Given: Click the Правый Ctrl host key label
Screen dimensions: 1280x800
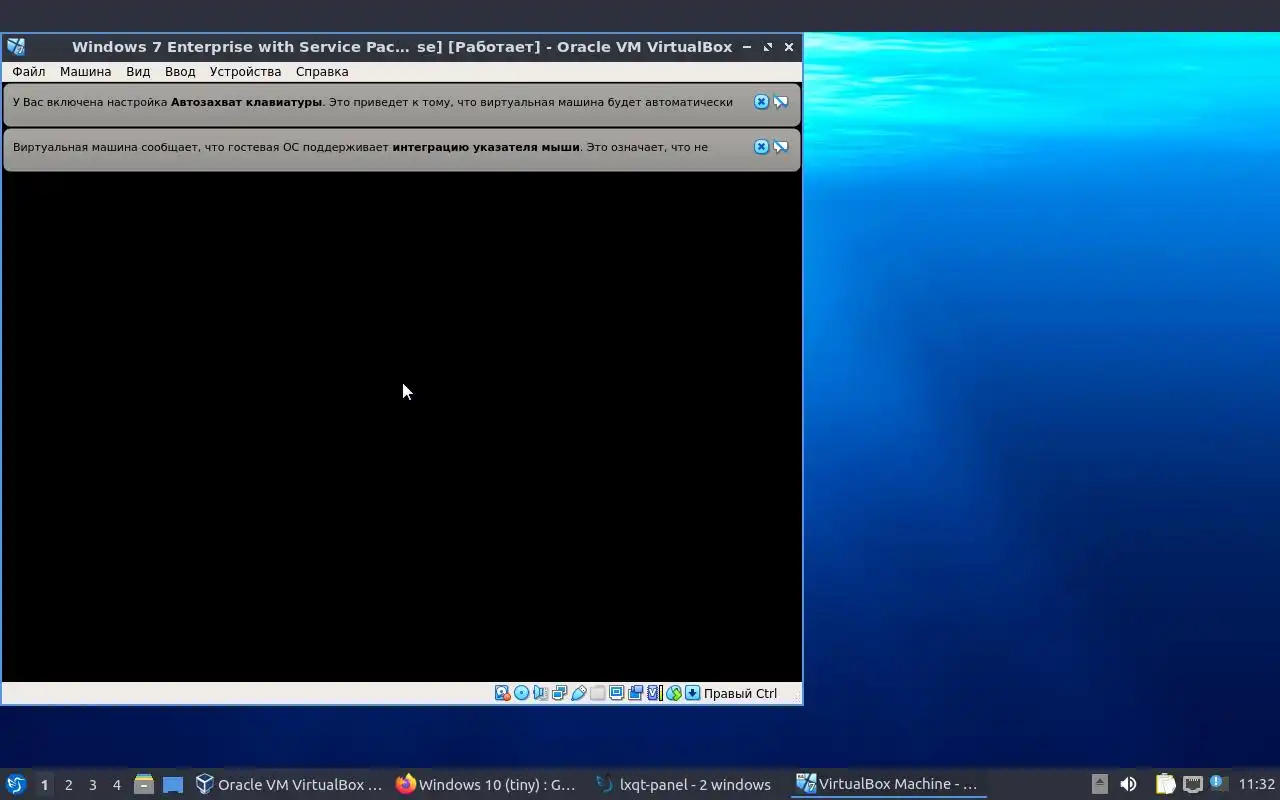Looking at the screenshot, I should point(740,693).
